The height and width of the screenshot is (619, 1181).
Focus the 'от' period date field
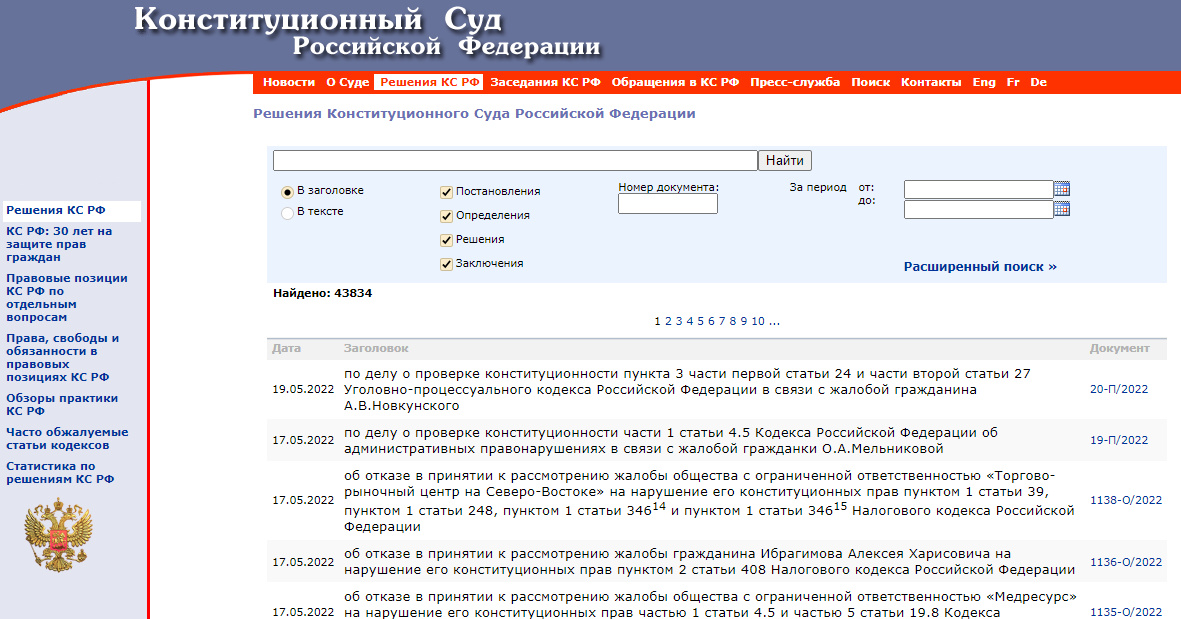[x=978, y=189]
